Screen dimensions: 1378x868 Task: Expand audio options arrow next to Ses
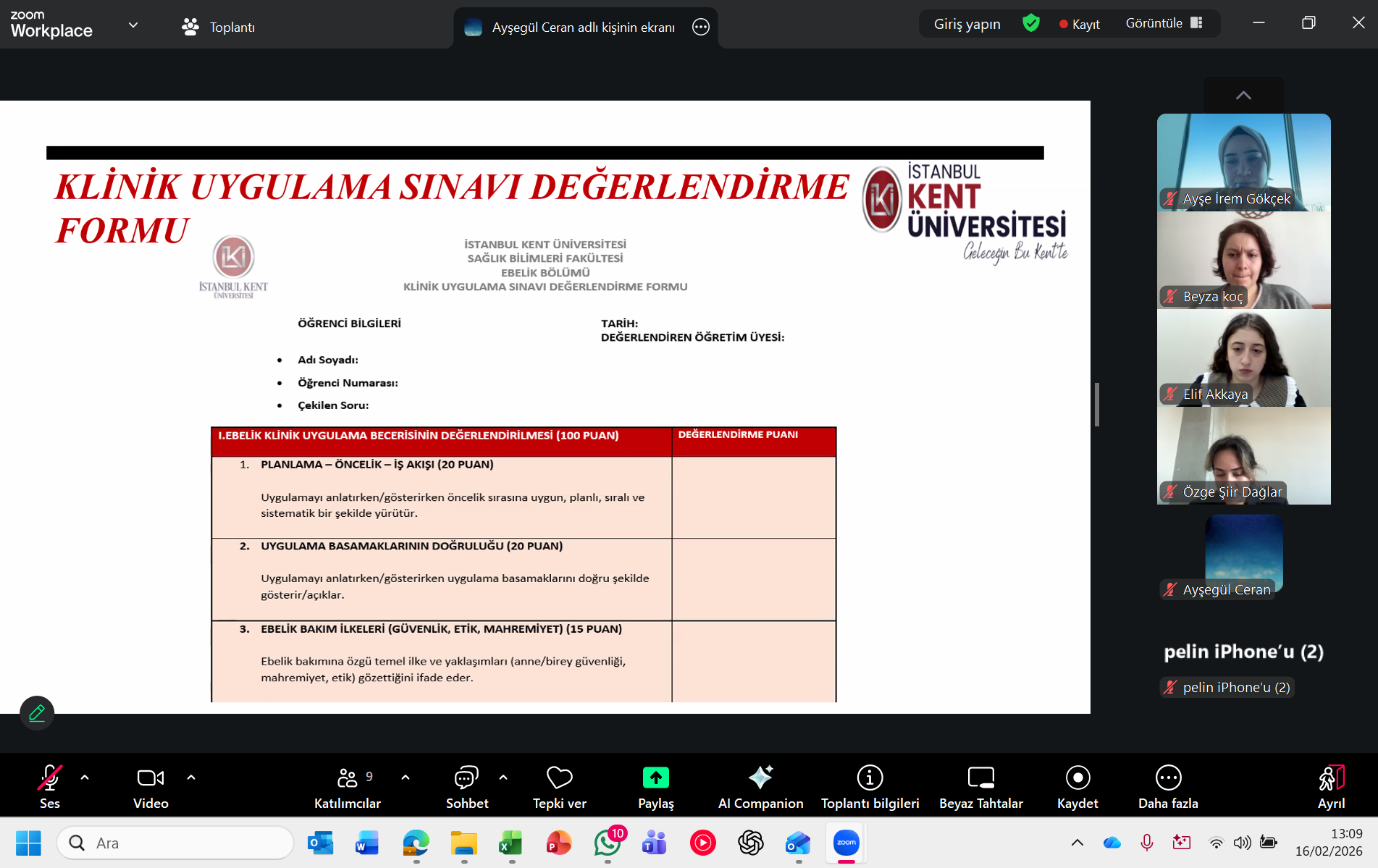85,778
